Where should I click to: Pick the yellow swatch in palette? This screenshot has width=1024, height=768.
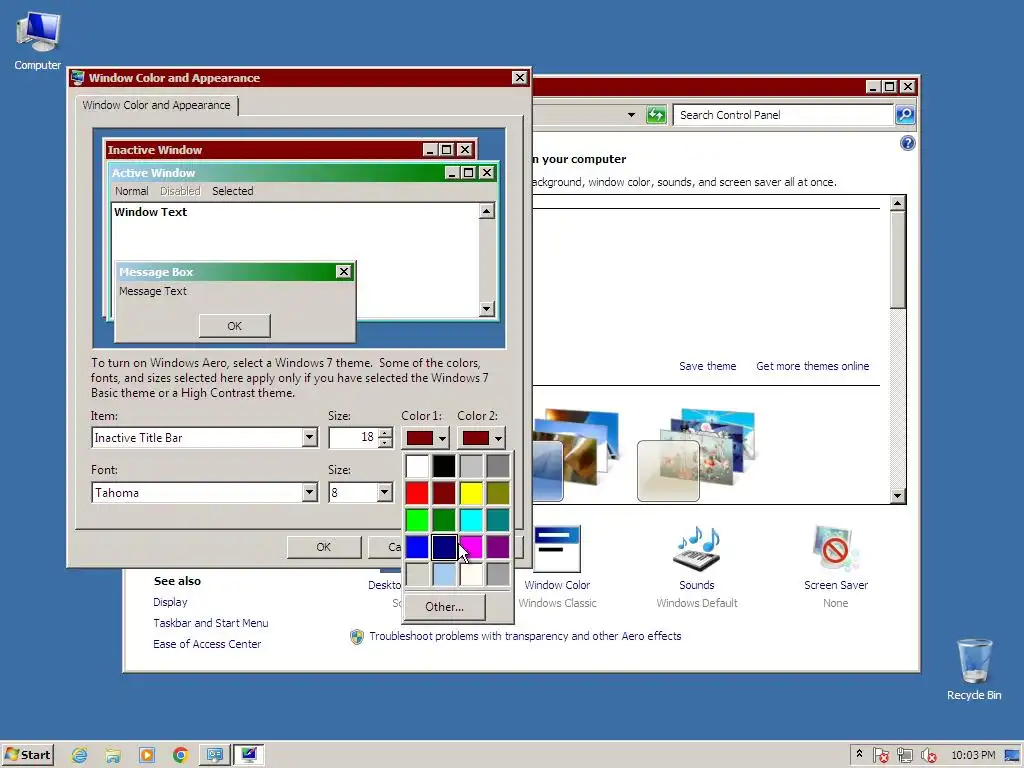[x=471, y=494]
